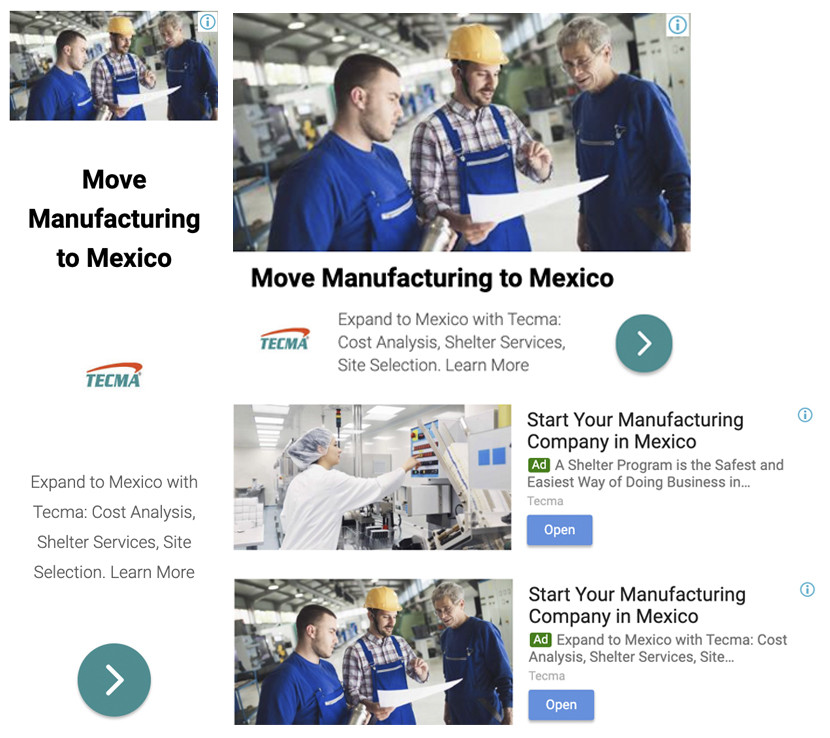
Task: Click the info icon beside the lab technician ad
Action: click(805, 415)
